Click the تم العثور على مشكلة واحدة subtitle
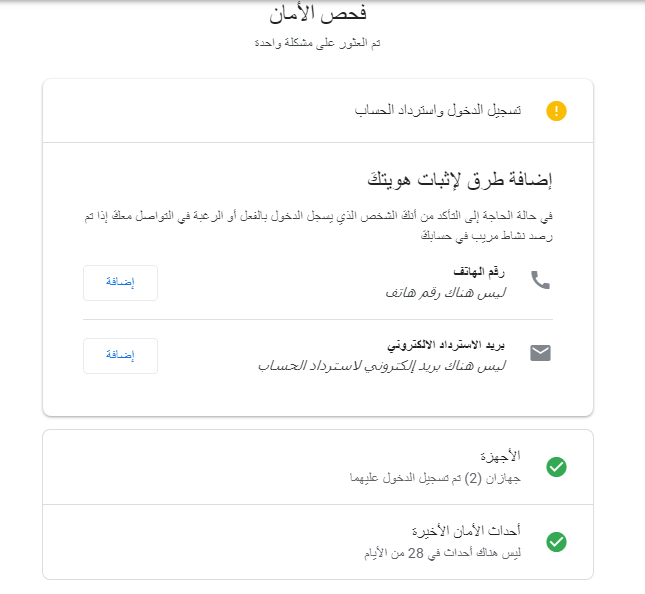This screenshot has height=594, width=645. click(318, 44)
